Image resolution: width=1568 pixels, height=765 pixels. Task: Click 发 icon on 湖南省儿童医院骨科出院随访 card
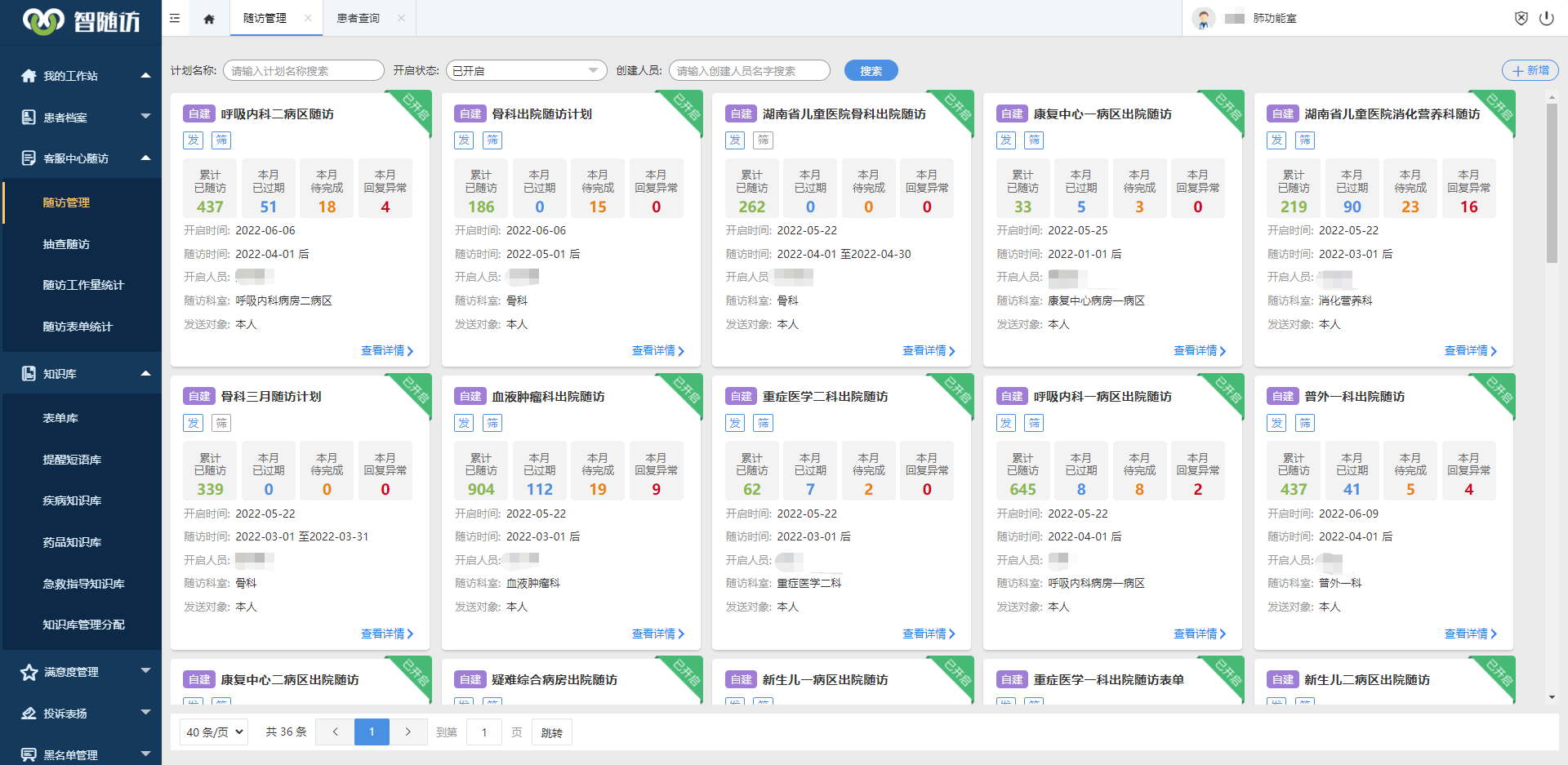735,140
